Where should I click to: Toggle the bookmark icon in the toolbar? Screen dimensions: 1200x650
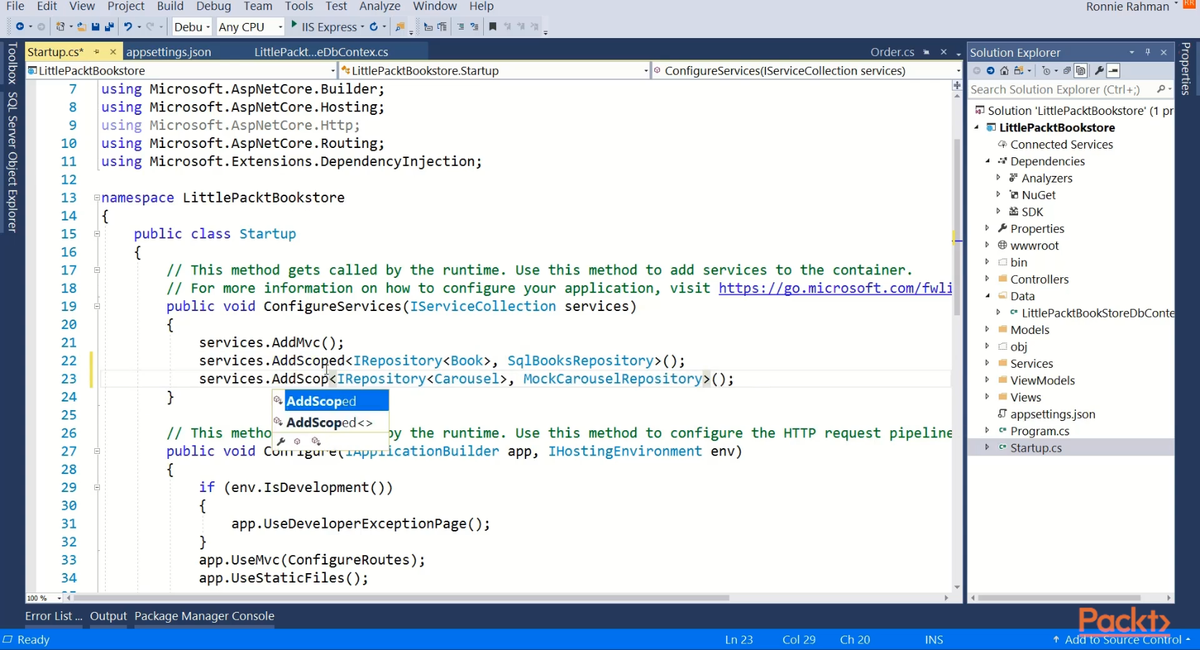coord(492,26)
